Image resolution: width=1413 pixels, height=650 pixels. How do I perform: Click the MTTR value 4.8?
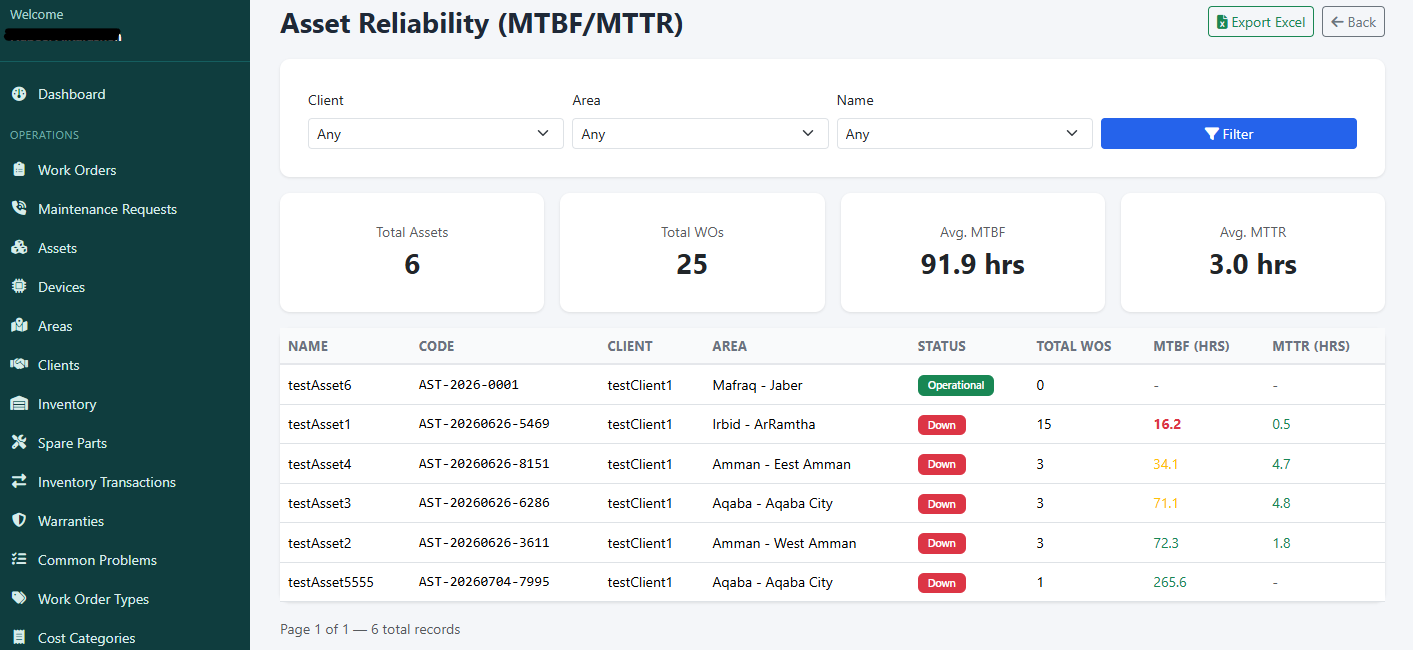pos(1281,503)
